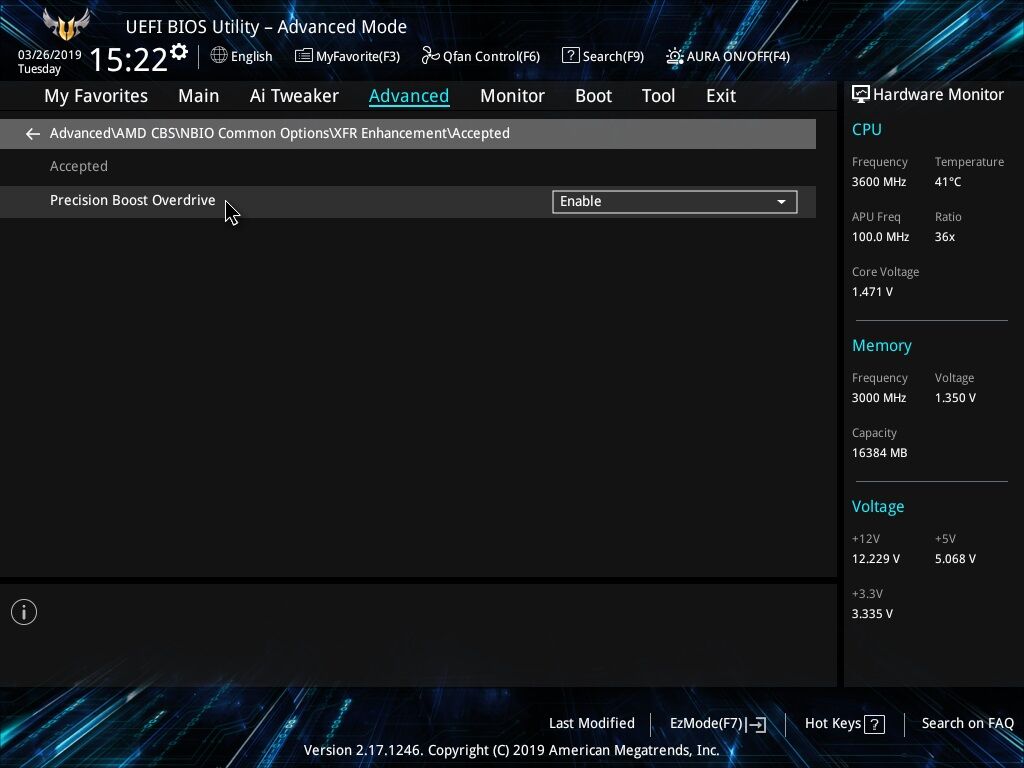Open Search(F9)
1024x768 pixels.
click(x=603, y=56)
